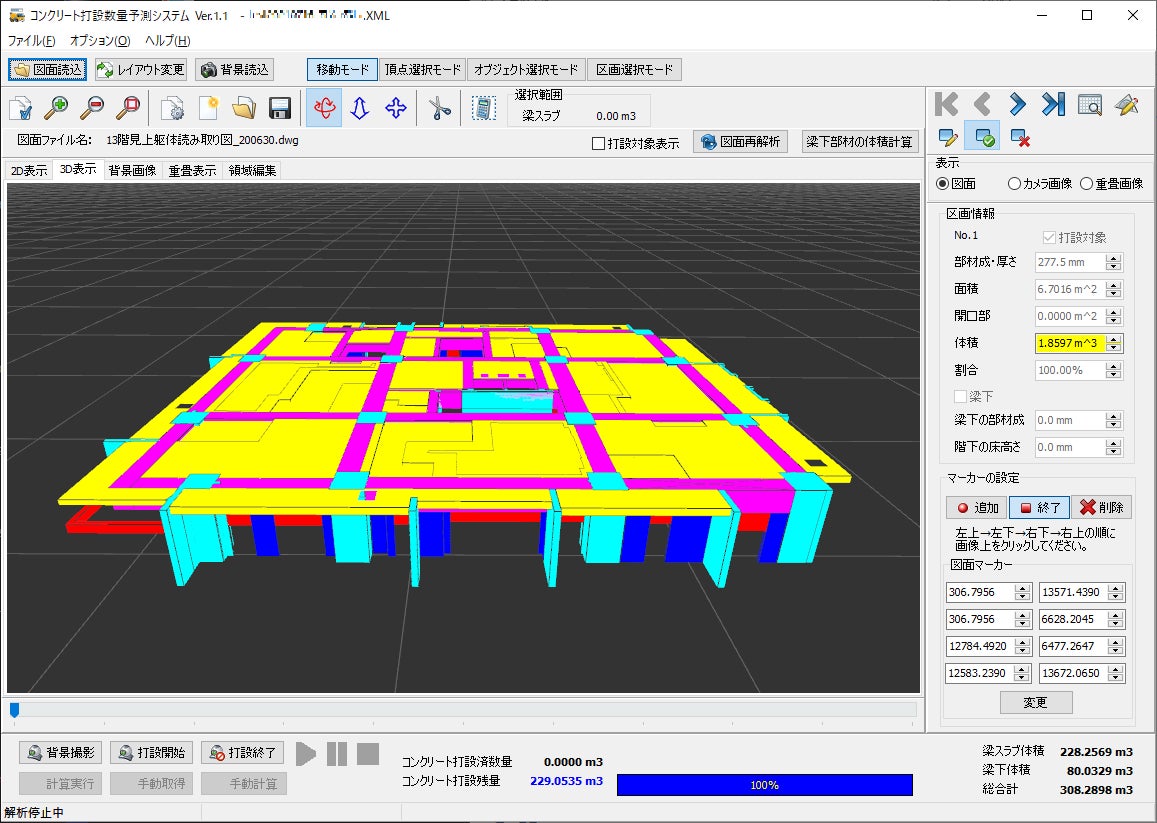Go to next section with right chevron
Viewport: 1157px width, 823px height.
(1018, 104)
